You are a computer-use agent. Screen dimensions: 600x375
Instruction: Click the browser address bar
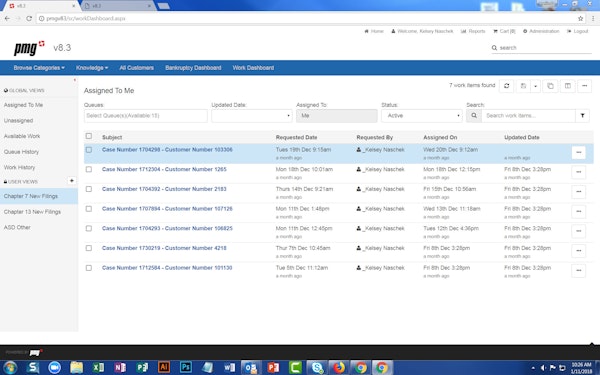[306, 18]
